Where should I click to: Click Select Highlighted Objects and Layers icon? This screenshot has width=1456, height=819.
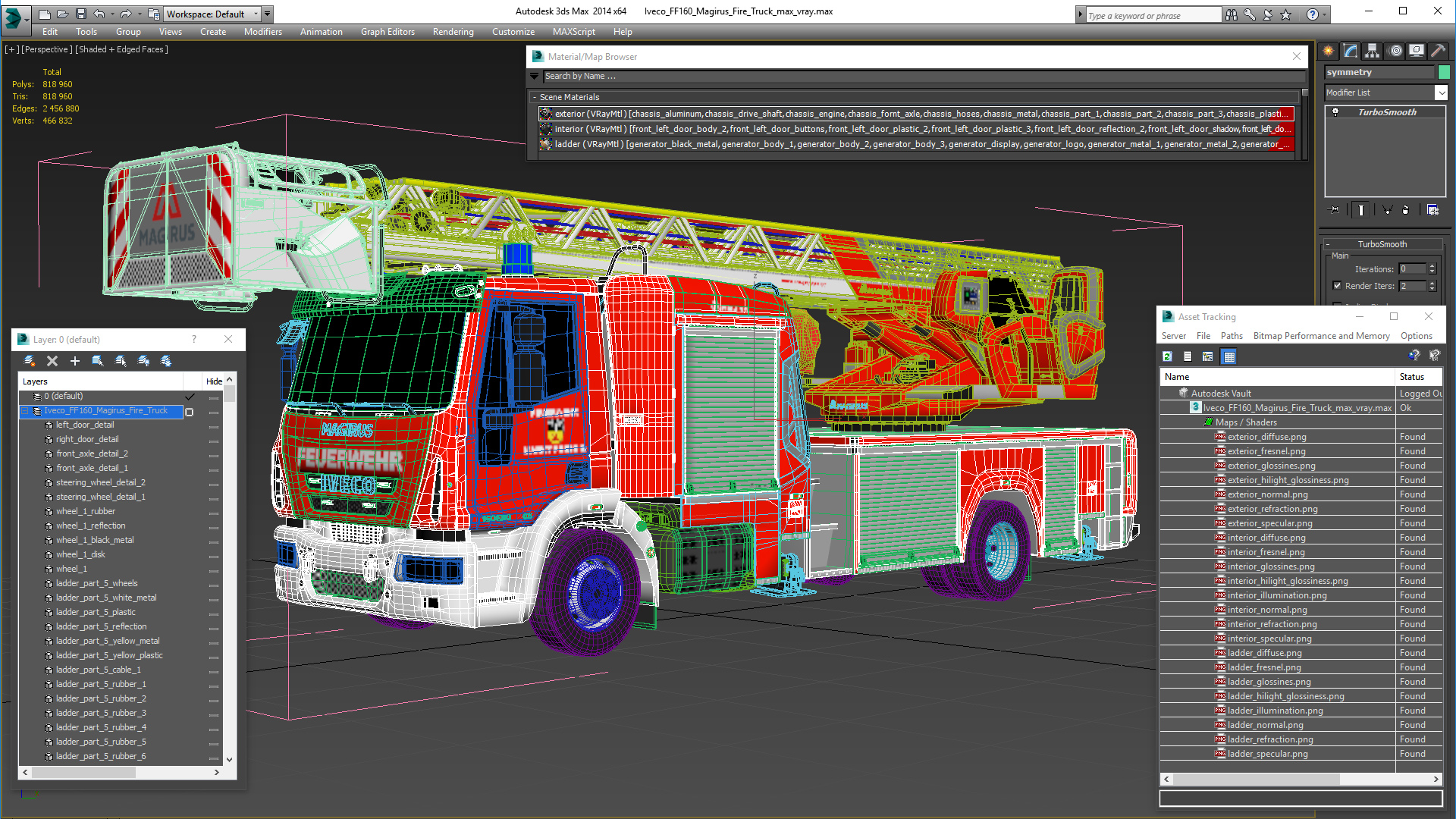[x=98, y=361]
